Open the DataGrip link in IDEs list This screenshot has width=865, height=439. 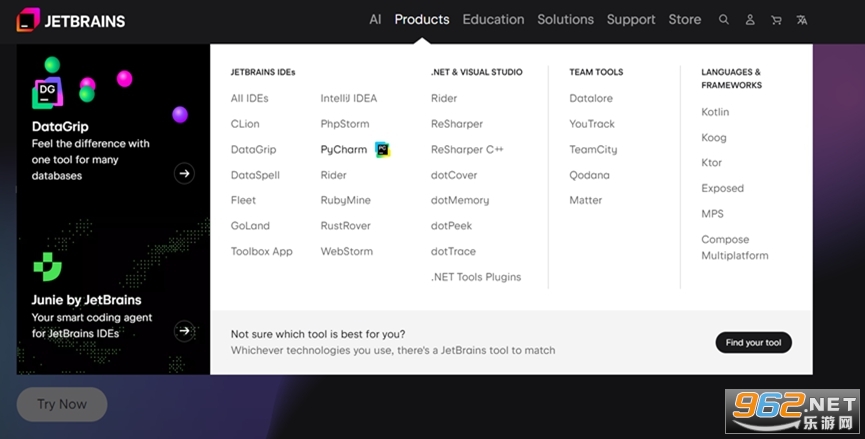tap(253, 149)
